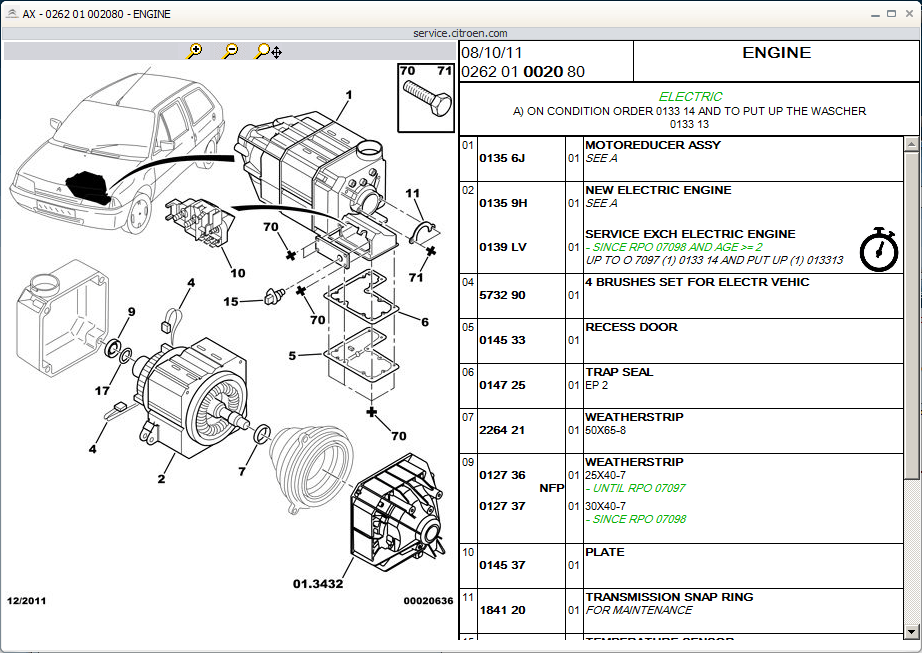922x653 pixels.
Task: Click callout number 1 on the diagram
Action: tap(349, 95)
